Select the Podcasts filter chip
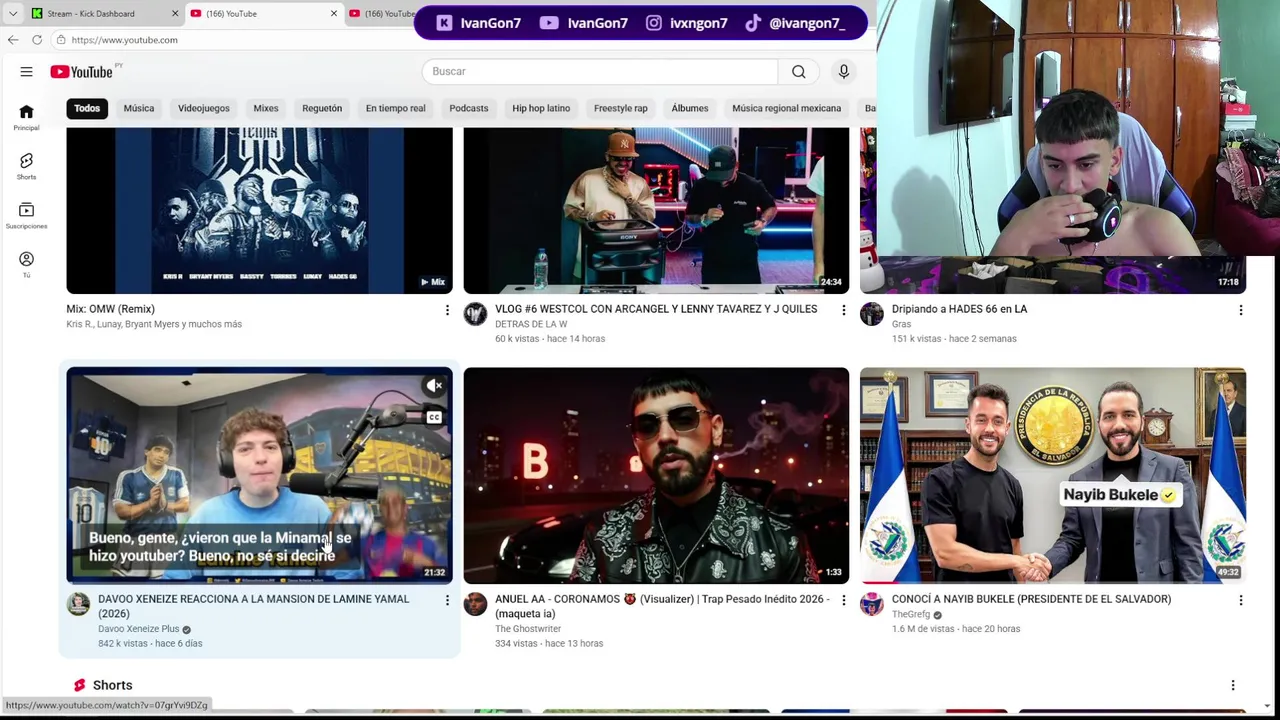The width and height of the screenshot is (1280, 720). (x=469, y=108)
